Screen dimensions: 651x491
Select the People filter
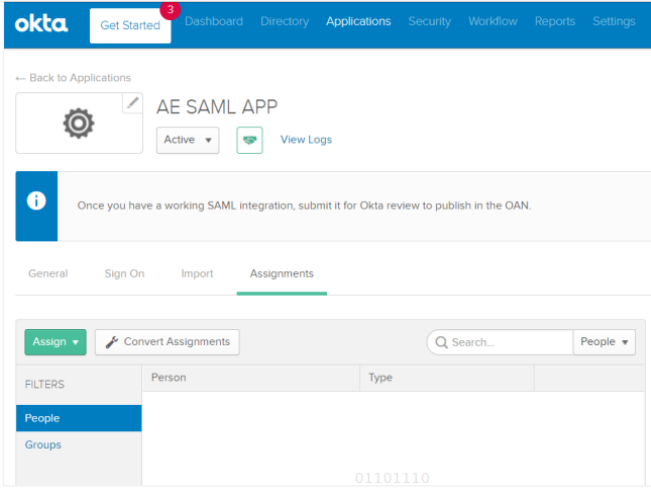point(79,418)
